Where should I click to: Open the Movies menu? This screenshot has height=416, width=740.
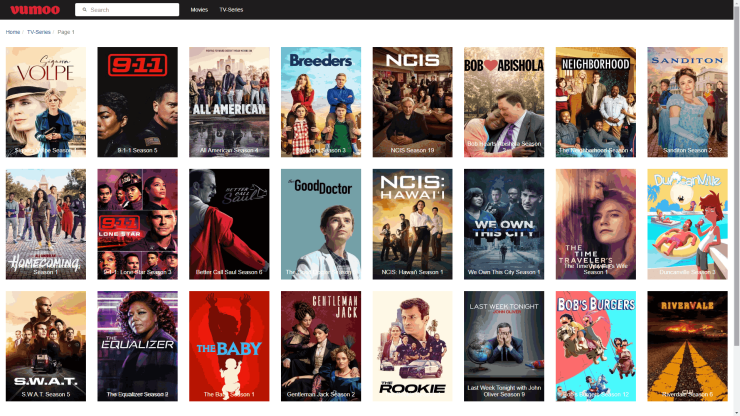(x=199, y=9)
